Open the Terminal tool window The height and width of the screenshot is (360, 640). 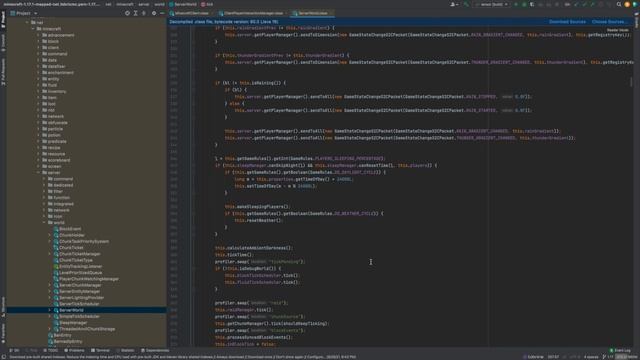click(x=100, y=351)
